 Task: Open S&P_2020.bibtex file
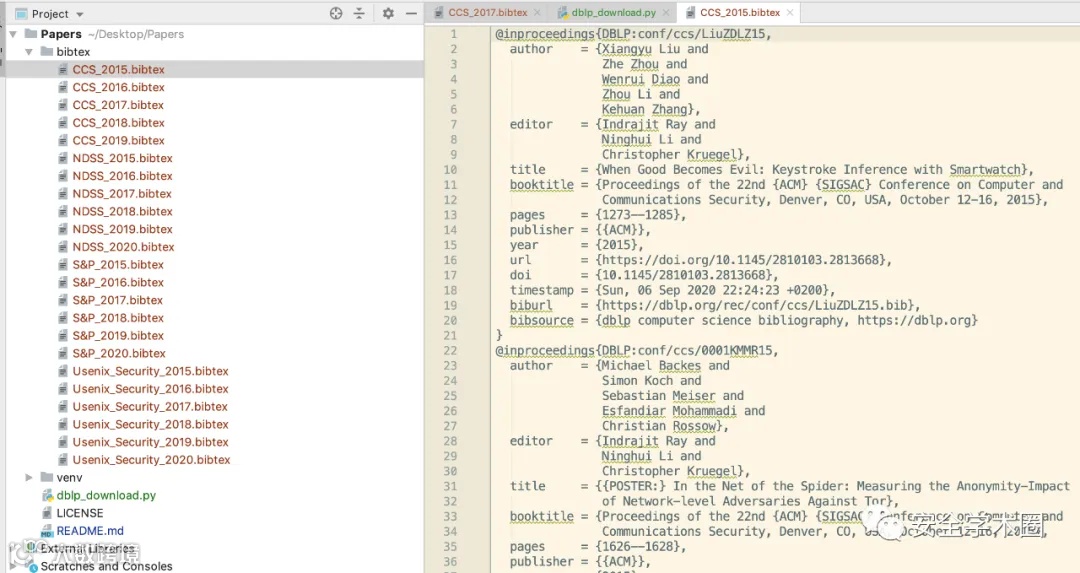[119, 353]
